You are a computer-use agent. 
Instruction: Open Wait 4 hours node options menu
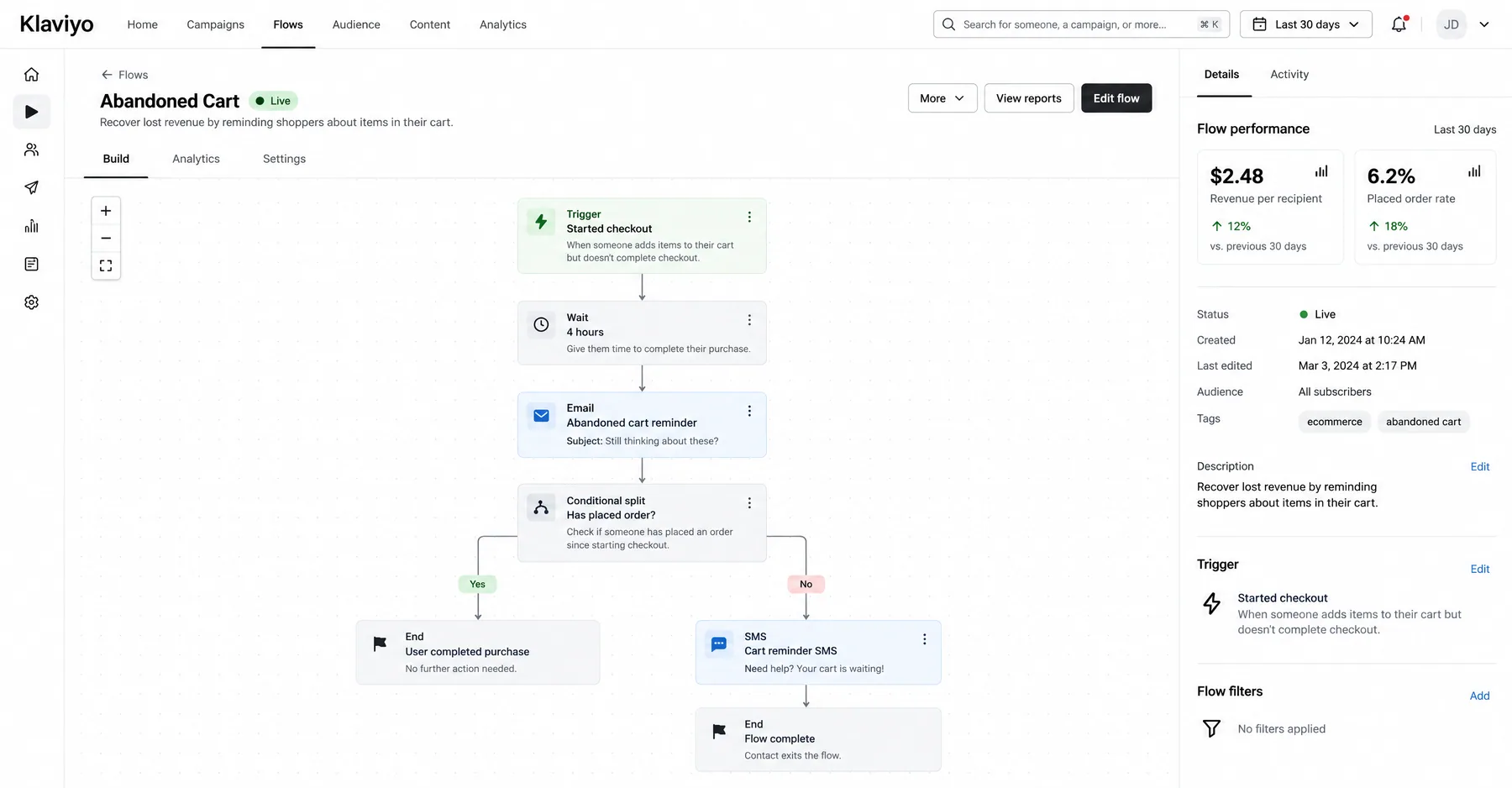click(x=749, y=320)
